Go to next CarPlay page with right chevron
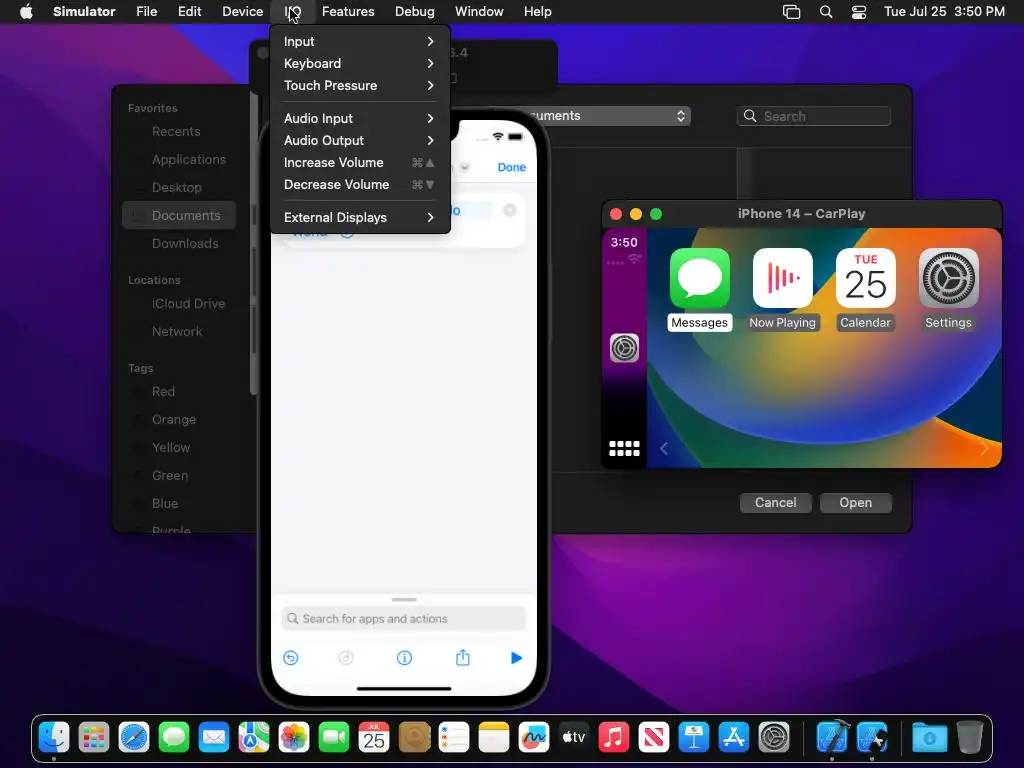 [x=985, y=449]
